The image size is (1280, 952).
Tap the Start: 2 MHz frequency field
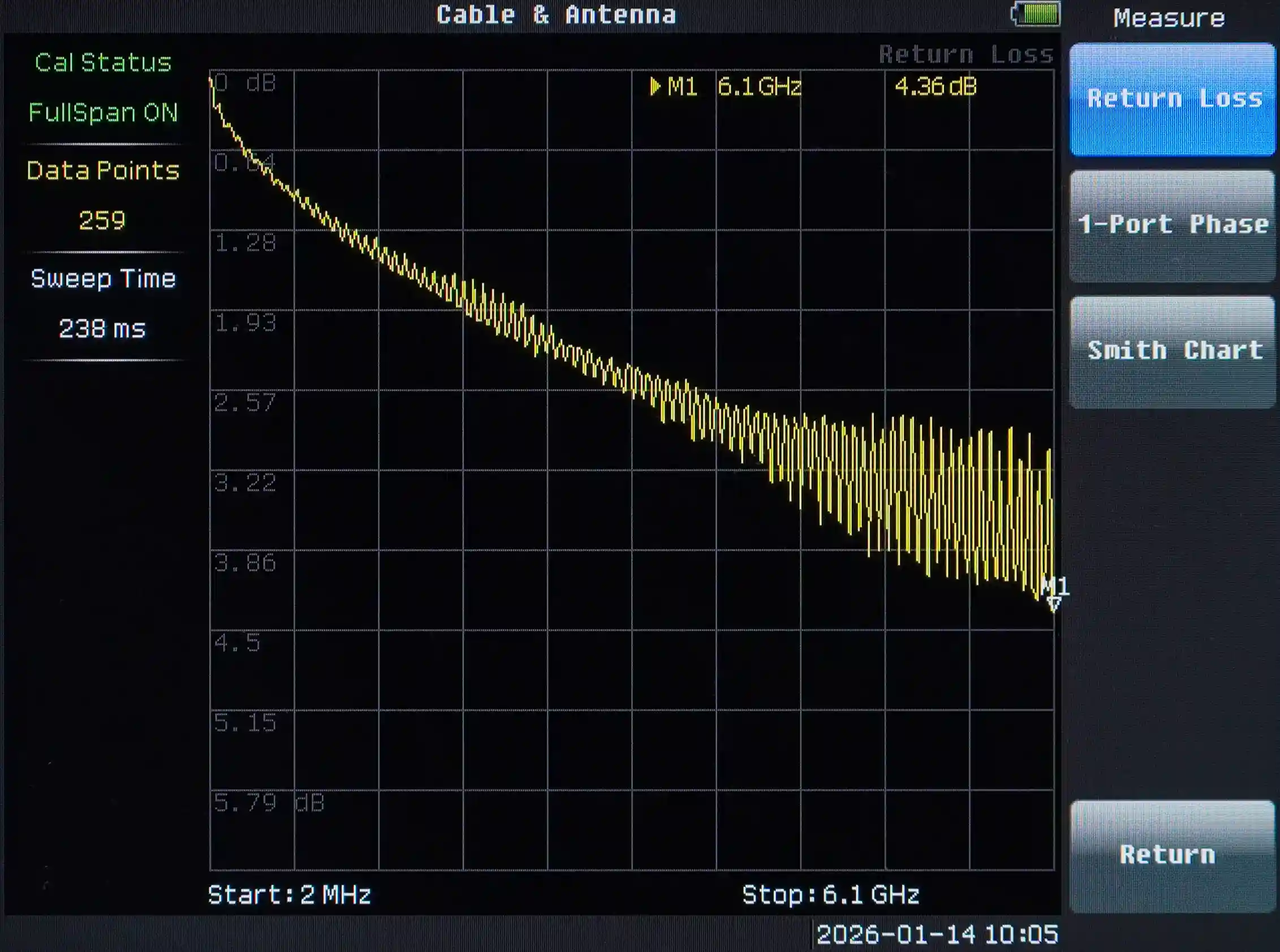289,894
